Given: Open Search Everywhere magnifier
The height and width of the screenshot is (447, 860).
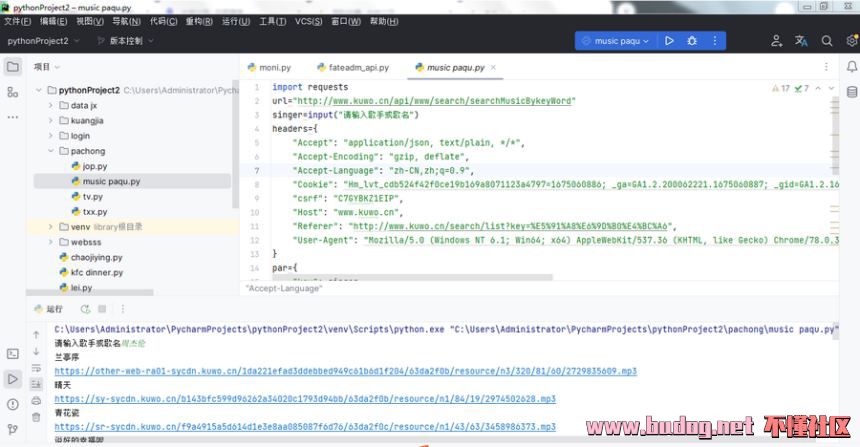Looking at the screenshot, I should tap(827, 41).
